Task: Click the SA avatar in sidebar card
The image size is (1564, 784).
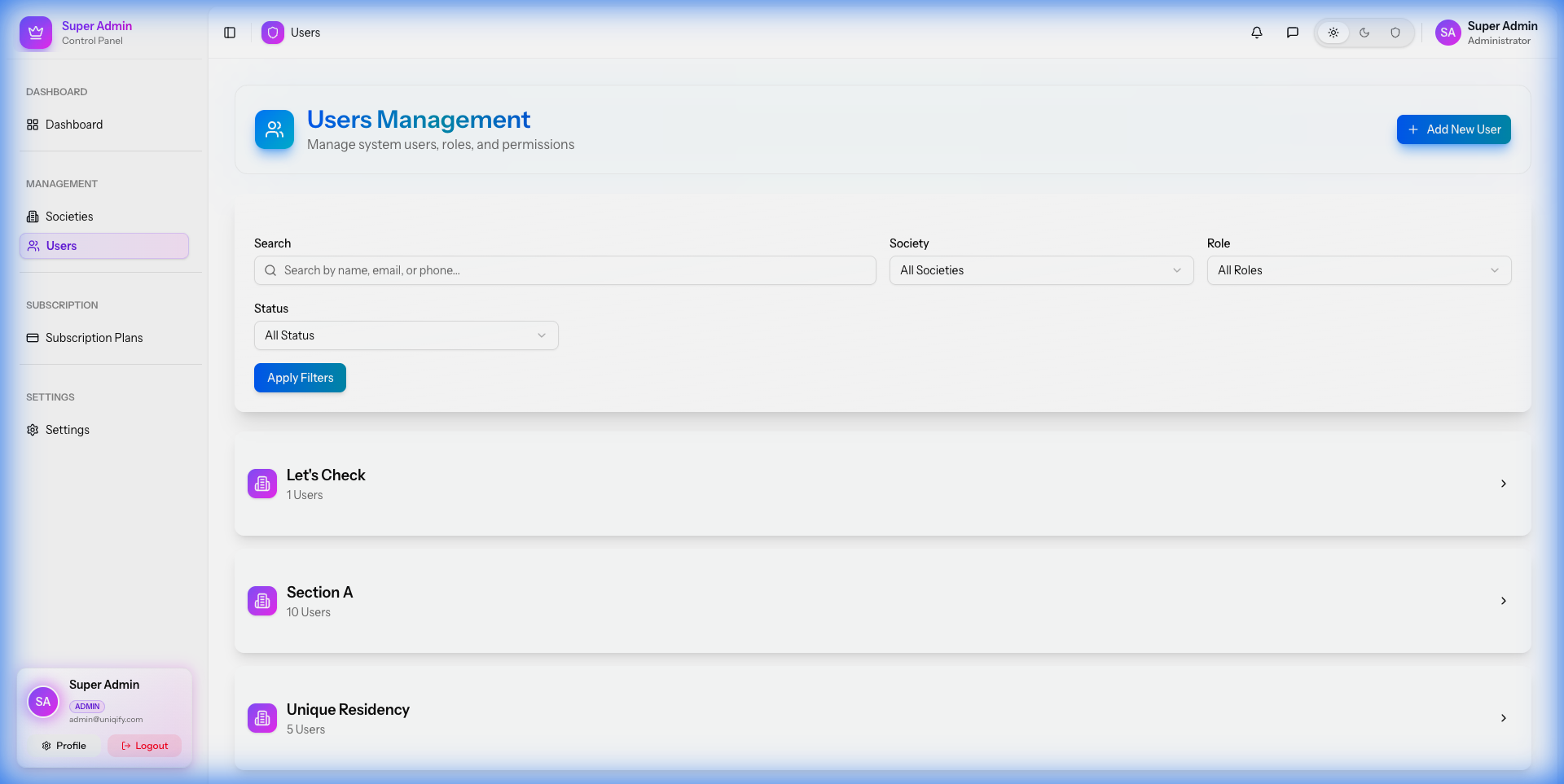Action: [x=43, y=702]
